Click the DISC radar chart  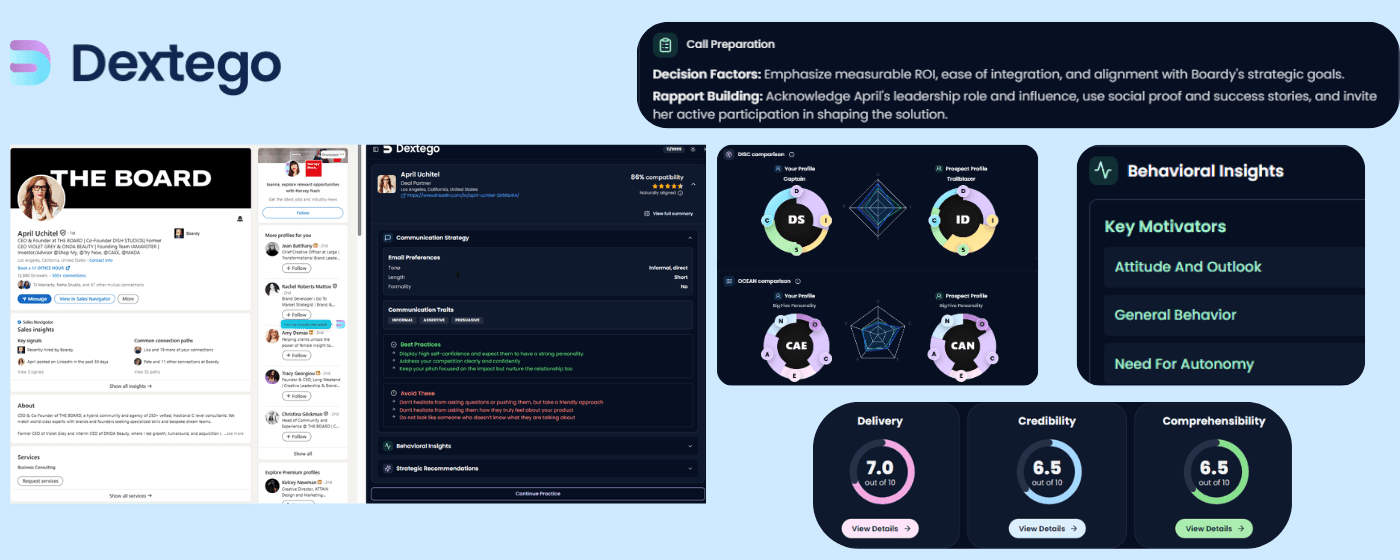point(876,210)
